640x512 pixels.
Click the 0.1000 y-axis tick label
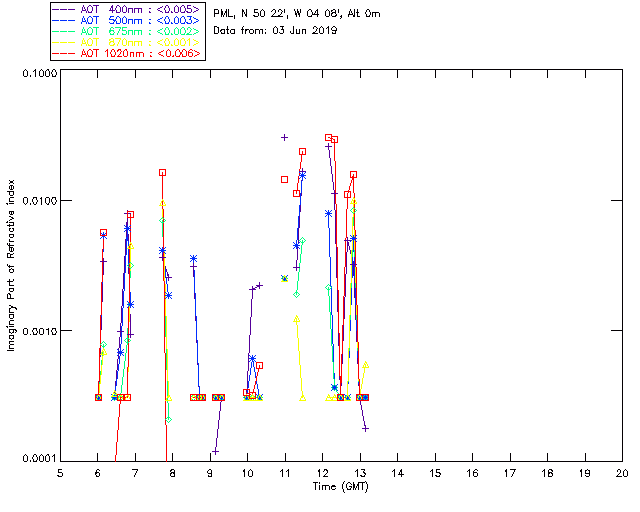pos(39,73)
